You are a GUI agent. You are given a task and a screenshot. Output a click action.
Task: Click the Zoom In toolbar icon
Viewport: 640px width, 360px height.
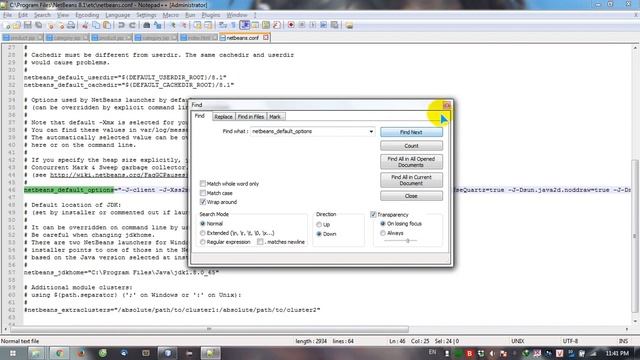point(173,25)
